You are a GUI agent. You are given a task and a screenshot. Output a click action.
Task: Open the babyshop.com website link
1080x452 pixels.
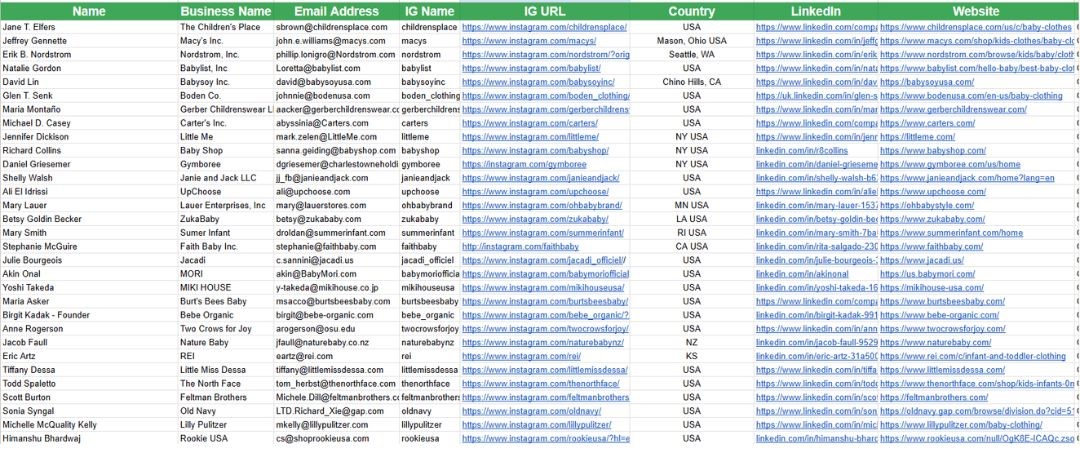click(x=933, y=151)
